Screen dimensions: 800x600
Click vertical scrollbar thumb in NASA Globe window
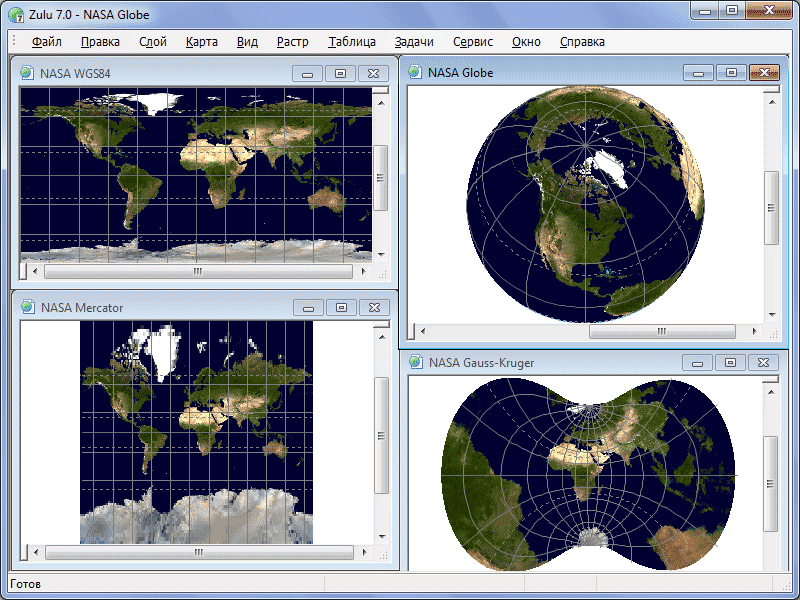pyautogui.click(x=770, y=208)
